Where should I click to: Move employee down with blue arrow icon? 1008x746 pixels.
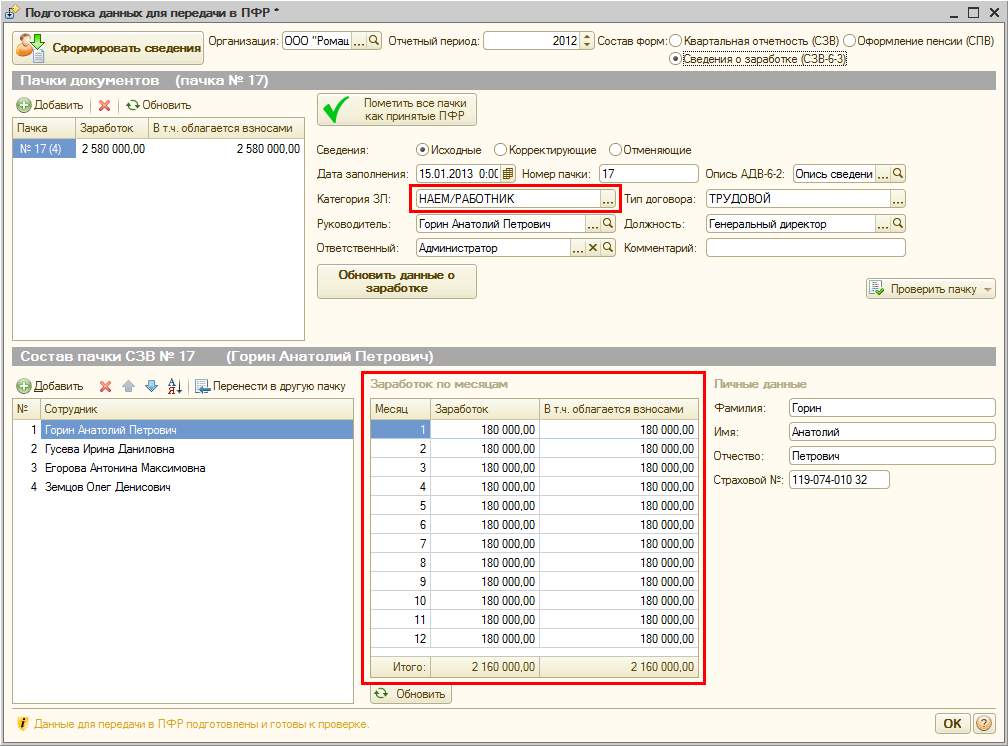coord(151,386)
